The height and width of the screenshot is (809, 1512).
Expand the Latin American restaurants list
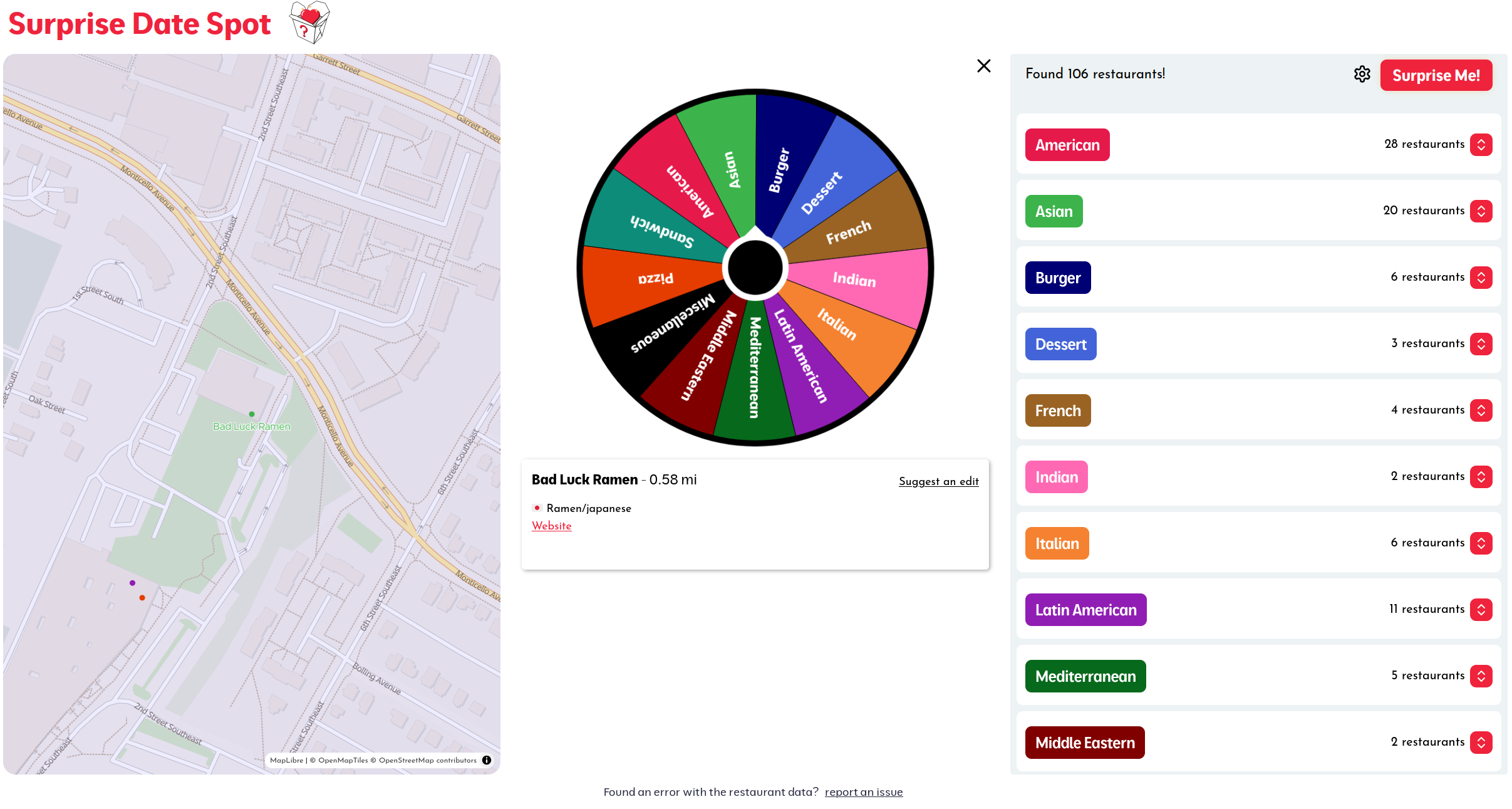point(1481,610)
